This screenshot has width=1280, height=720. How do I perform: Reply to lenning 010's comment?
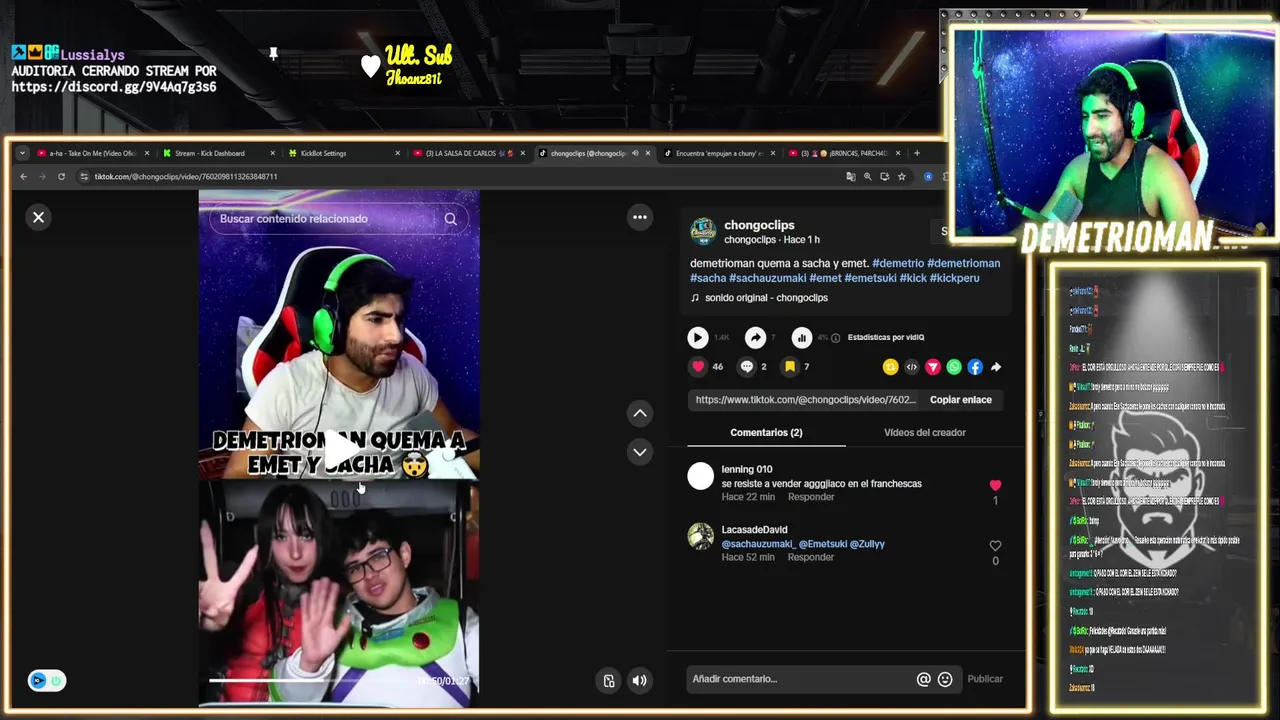coord(811,497)
